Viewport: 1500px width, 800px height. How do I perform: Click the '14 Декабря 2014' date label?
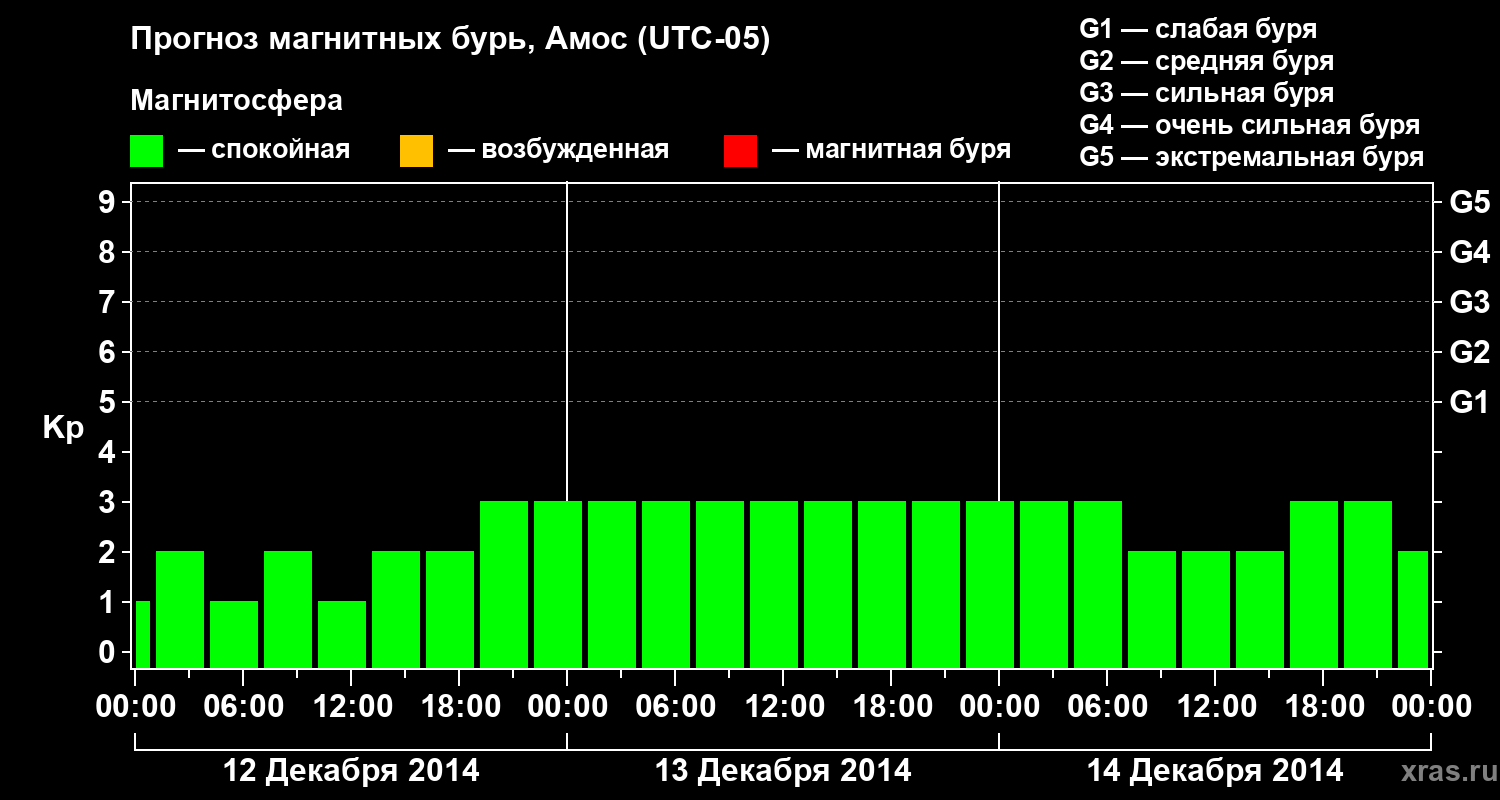1215,771
